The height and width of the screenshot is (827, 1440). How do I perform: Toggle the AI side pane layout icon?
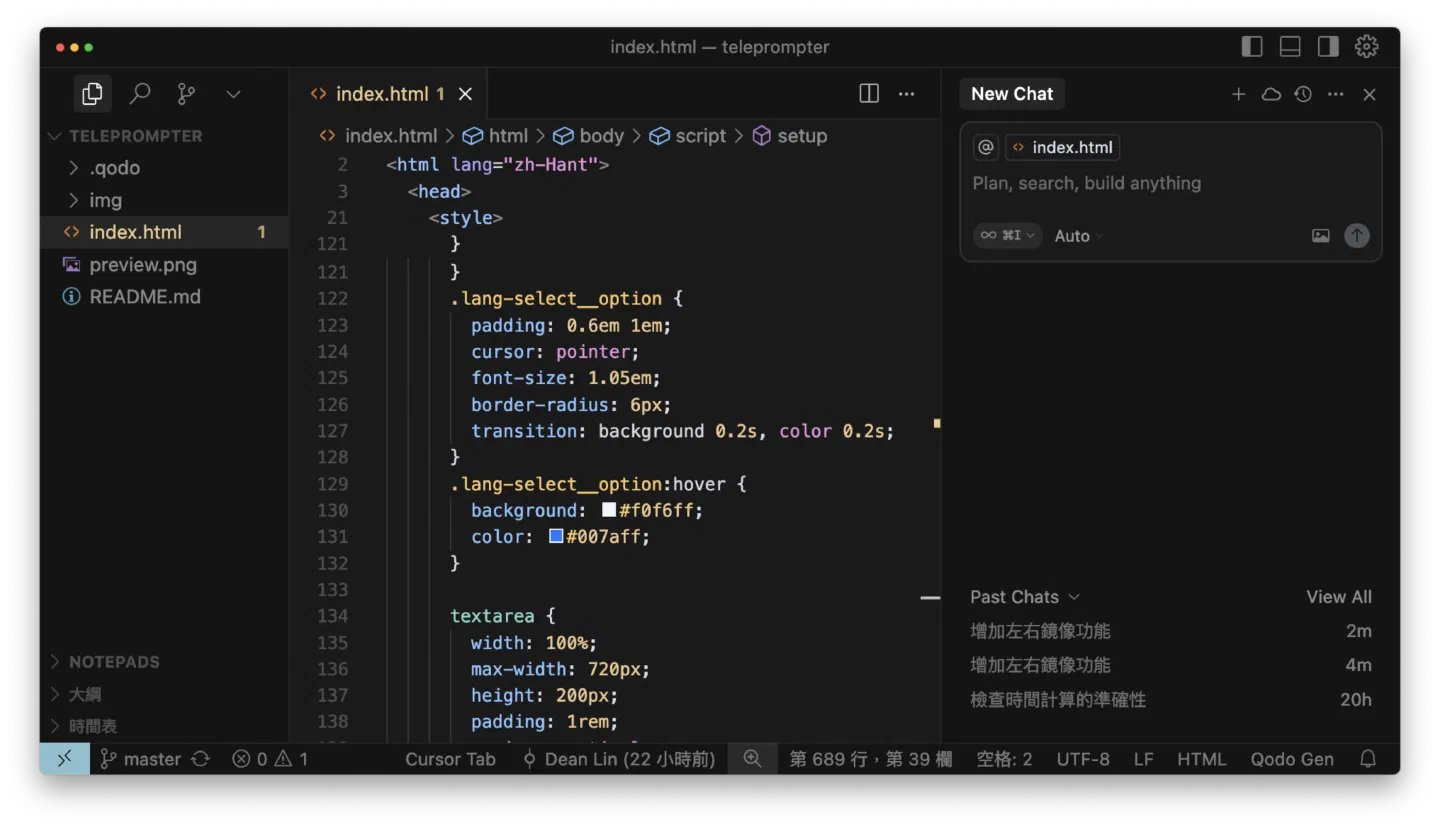click(x=1328, y=46)
